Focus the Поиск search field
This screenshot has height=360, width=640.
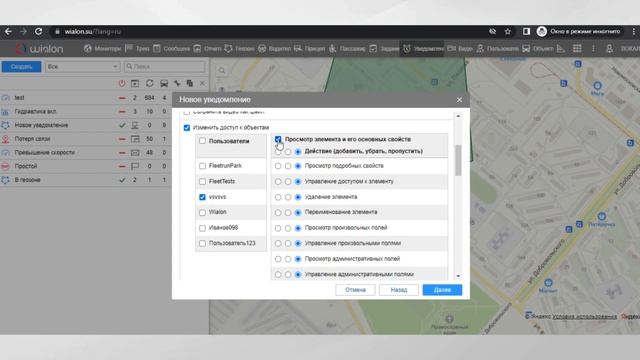(164, 67)
